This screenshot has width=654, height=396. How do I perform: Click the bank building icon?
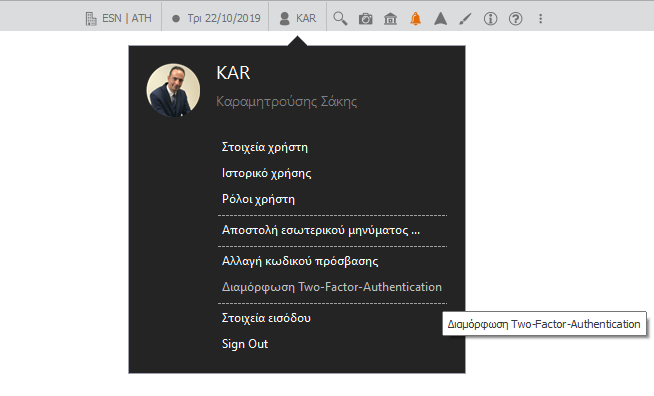pyautogui.click(x=390, y=19)
